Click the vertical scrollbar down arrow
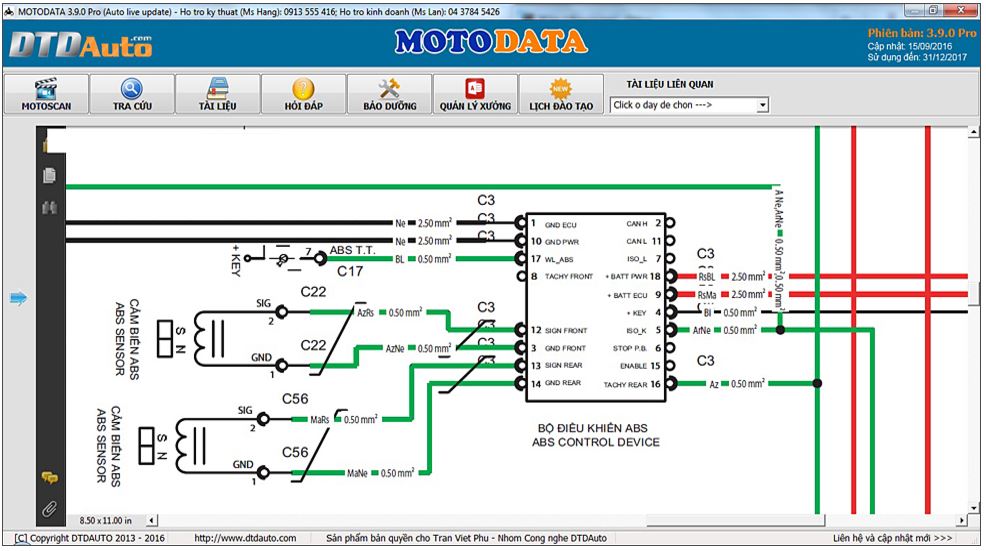The height and width of the screenshot is (551, 986). tap(973, 508)
